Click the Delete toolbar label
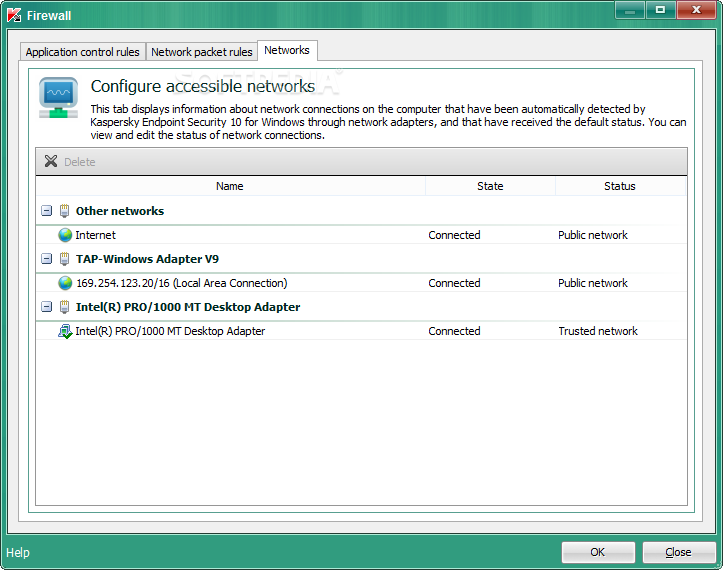 click(80, 162)
